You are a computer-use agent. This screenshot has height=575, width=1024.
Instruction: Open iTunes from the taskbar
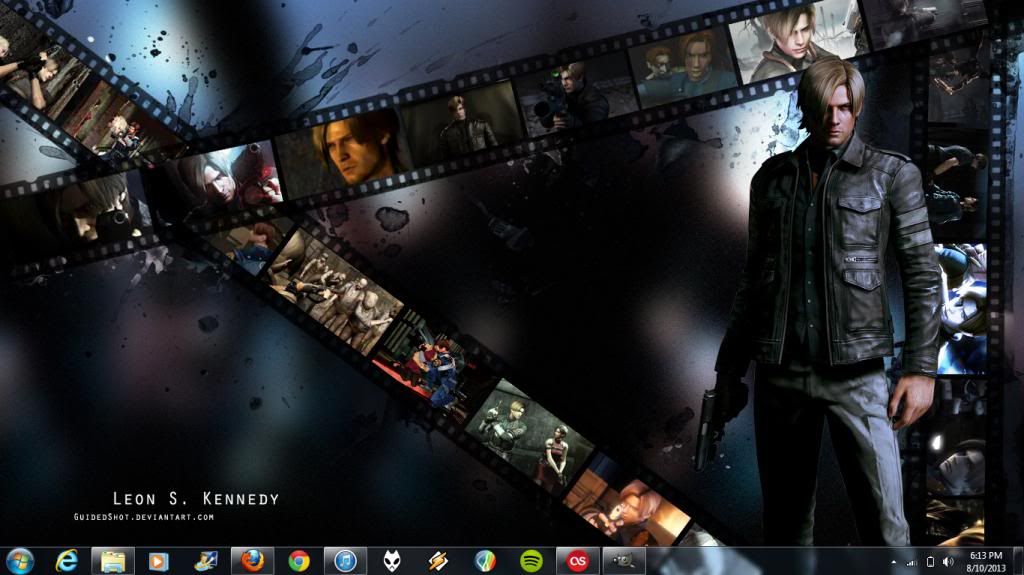[345, 561]
